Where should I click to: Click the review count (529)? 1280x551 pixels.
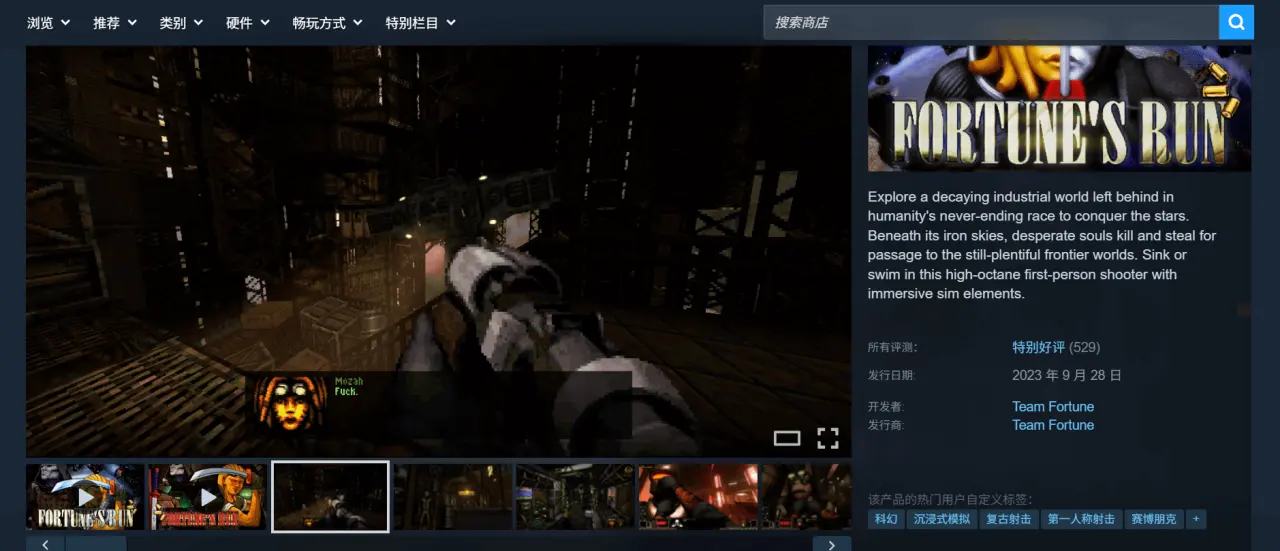click(x=1085, y=347)
